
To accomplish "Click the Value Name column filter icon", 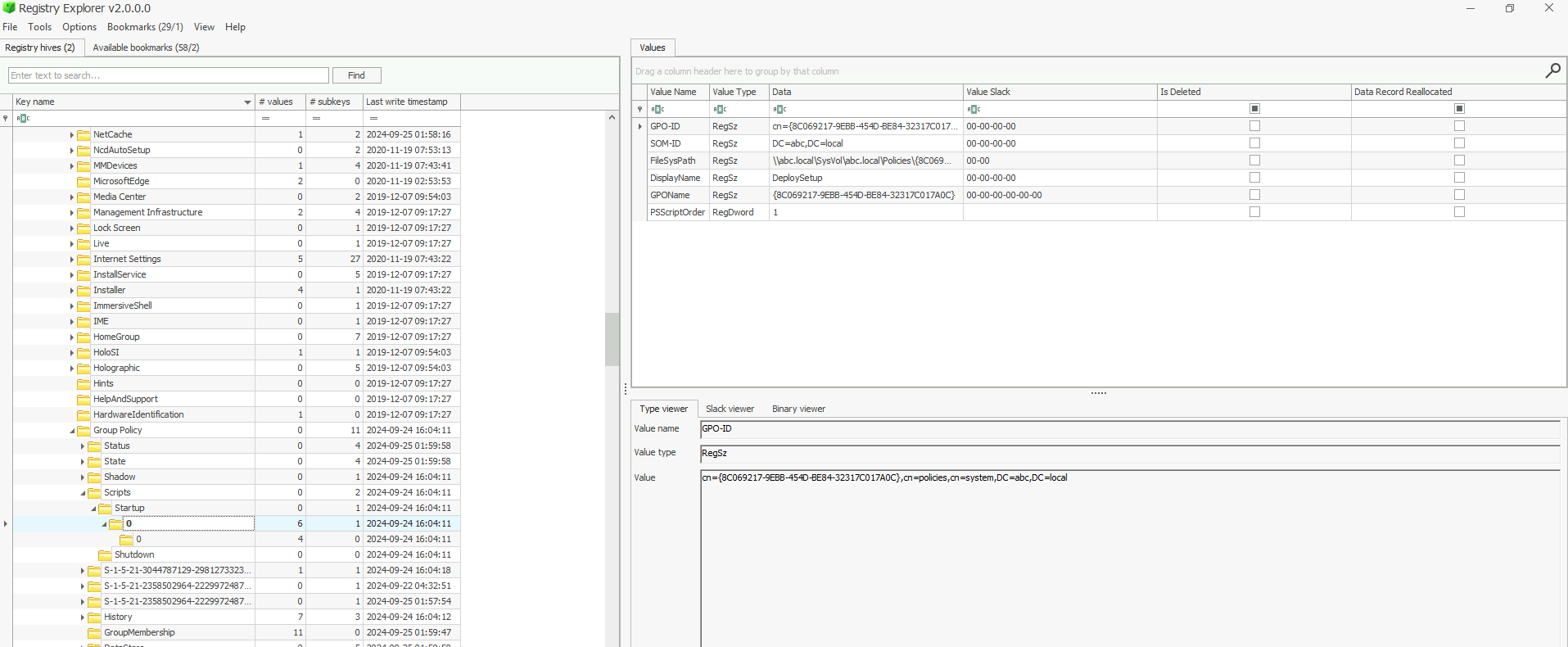I will 657,109.
